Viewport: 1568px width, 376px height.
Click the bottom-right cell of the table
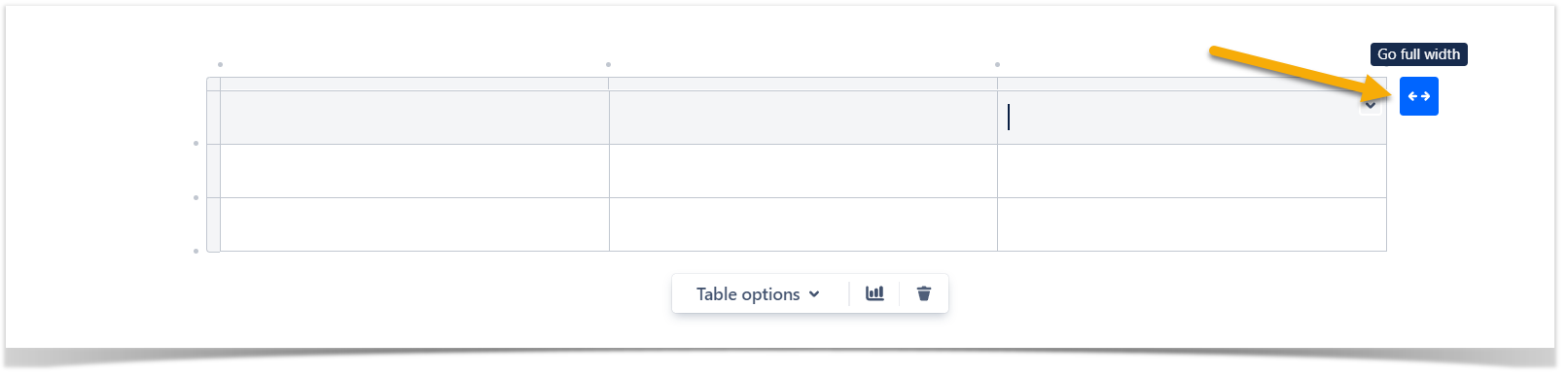click(x=1192, y=224)
